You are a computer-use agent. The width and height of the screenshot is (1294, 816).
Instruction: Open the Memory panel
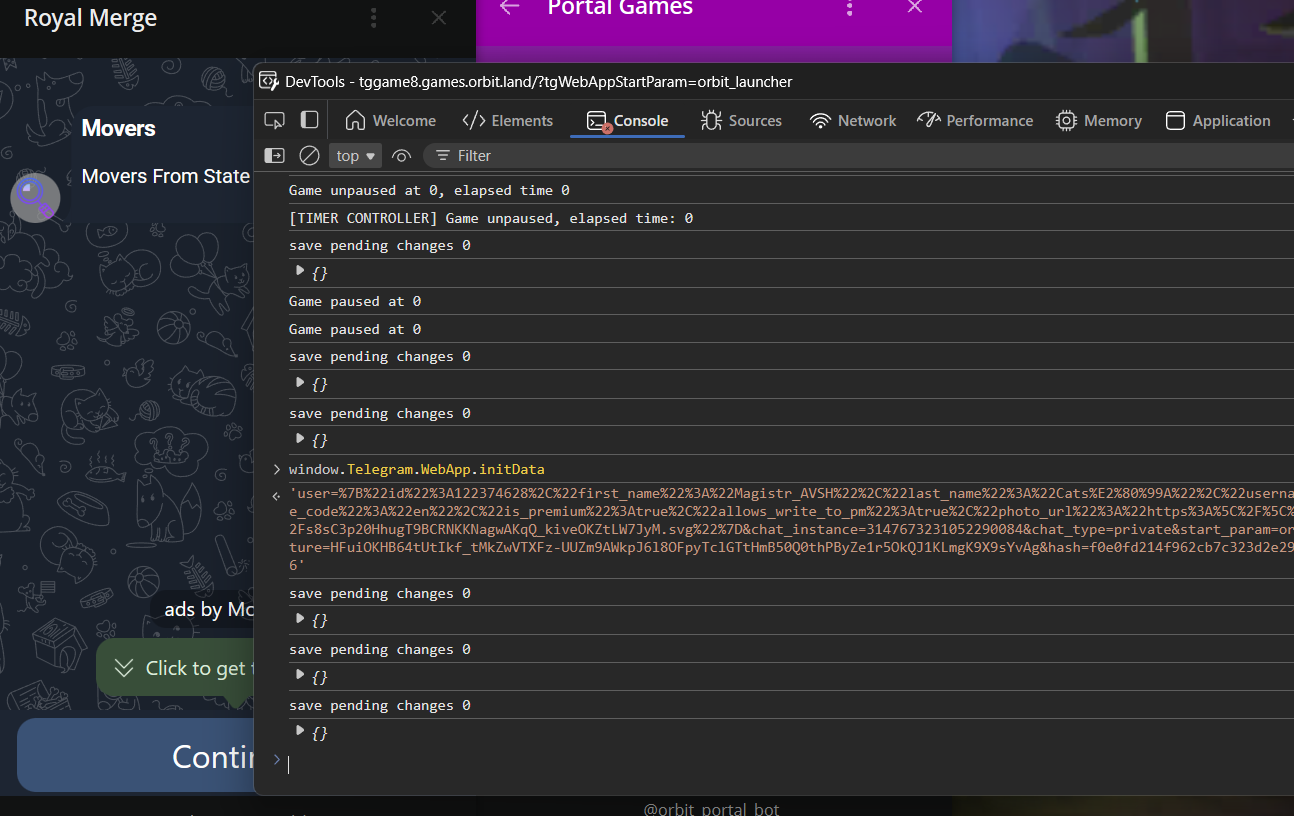coord(1099,120)
